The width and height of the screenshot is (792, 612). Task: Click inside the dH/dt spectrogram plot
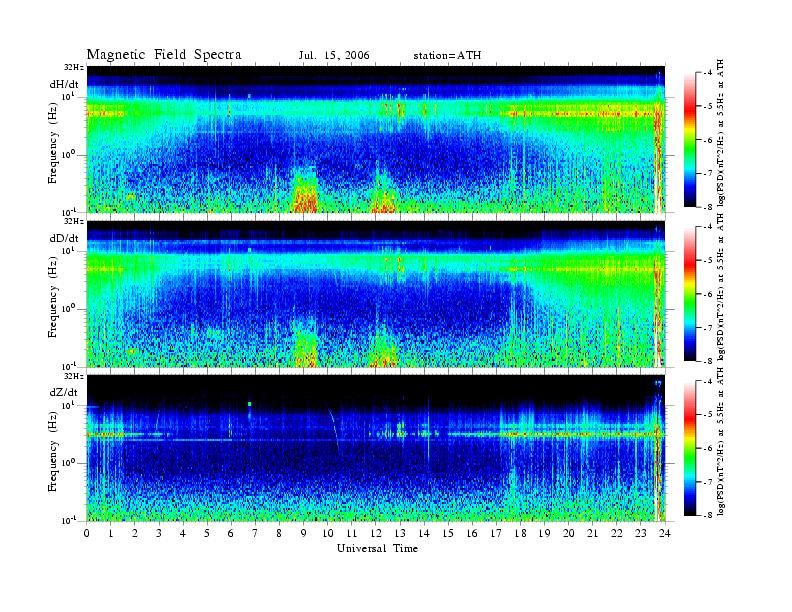click(376, 139)
